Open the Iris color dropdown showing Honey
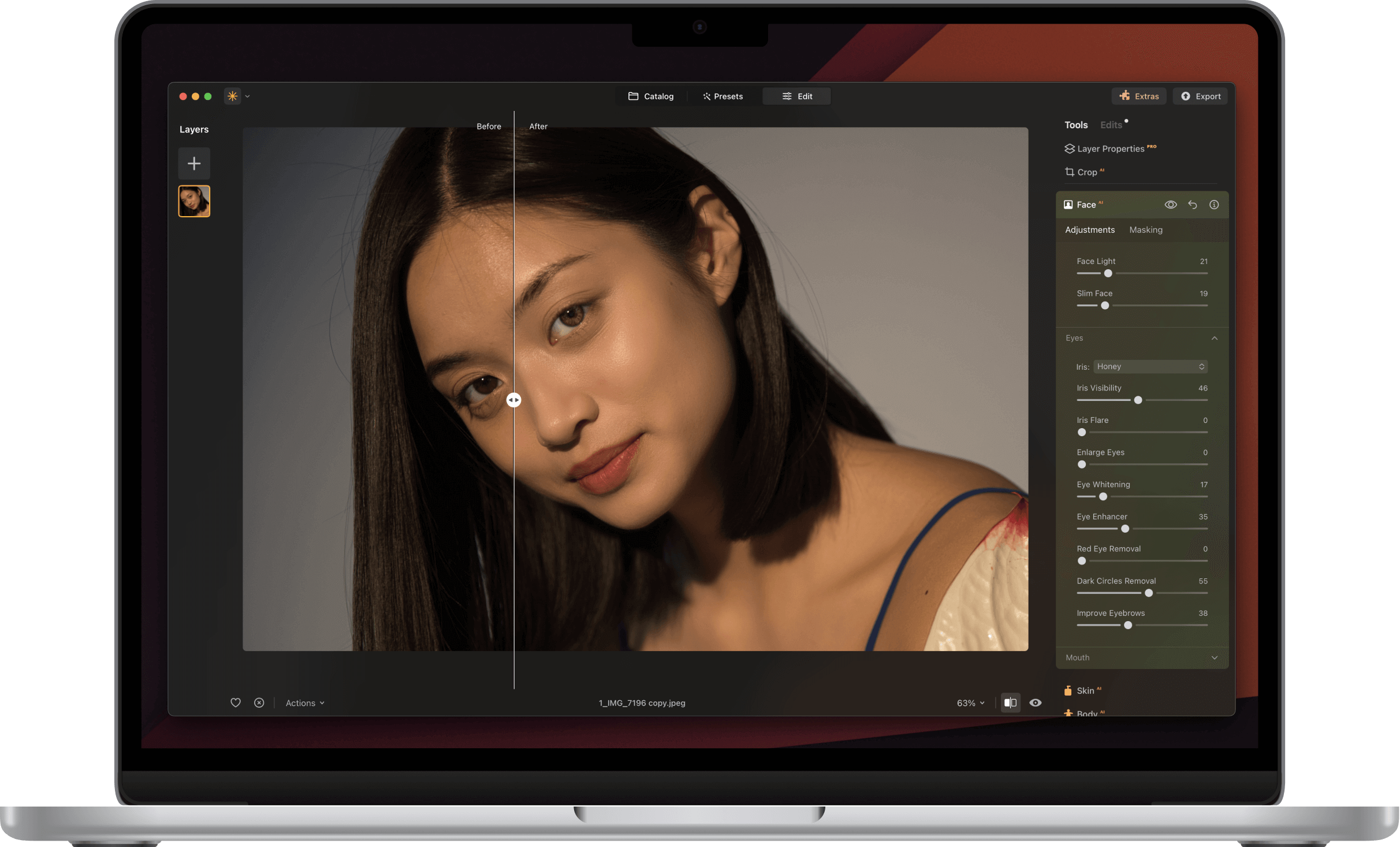 (x=1150, y=366)
